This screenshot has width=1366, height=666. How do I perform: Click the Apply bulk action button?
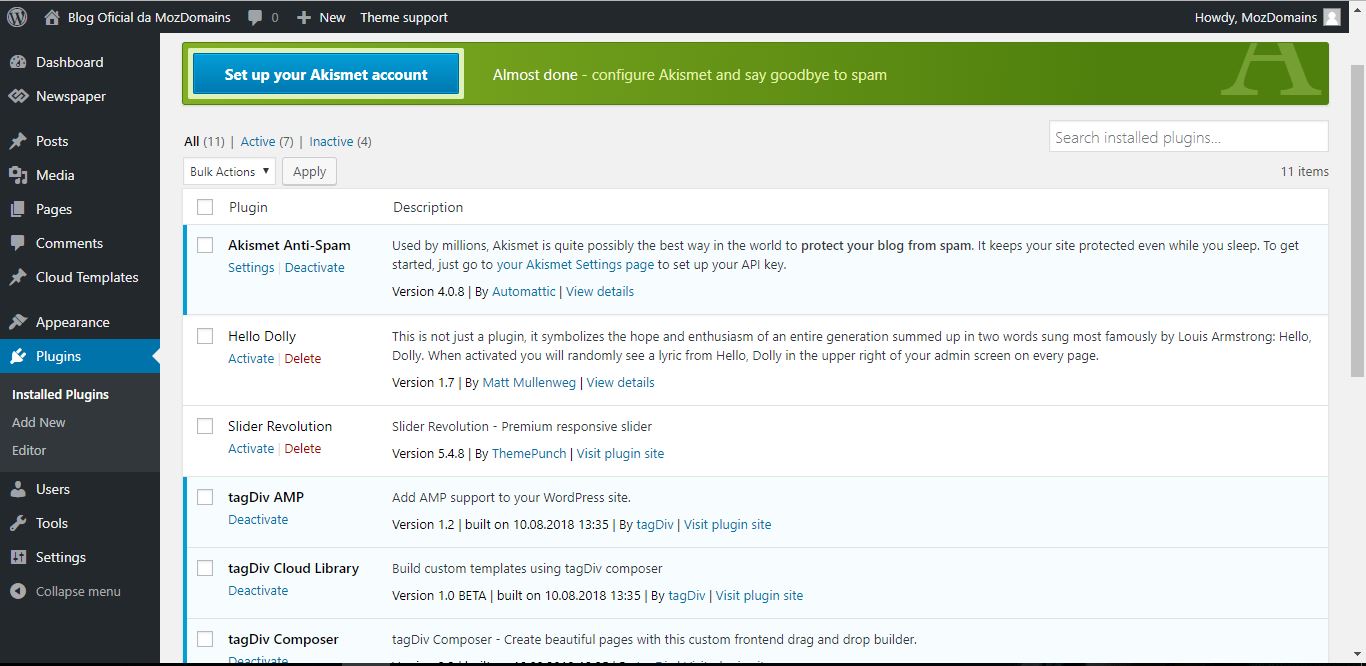pyautogui.click(x=309, y=171)
